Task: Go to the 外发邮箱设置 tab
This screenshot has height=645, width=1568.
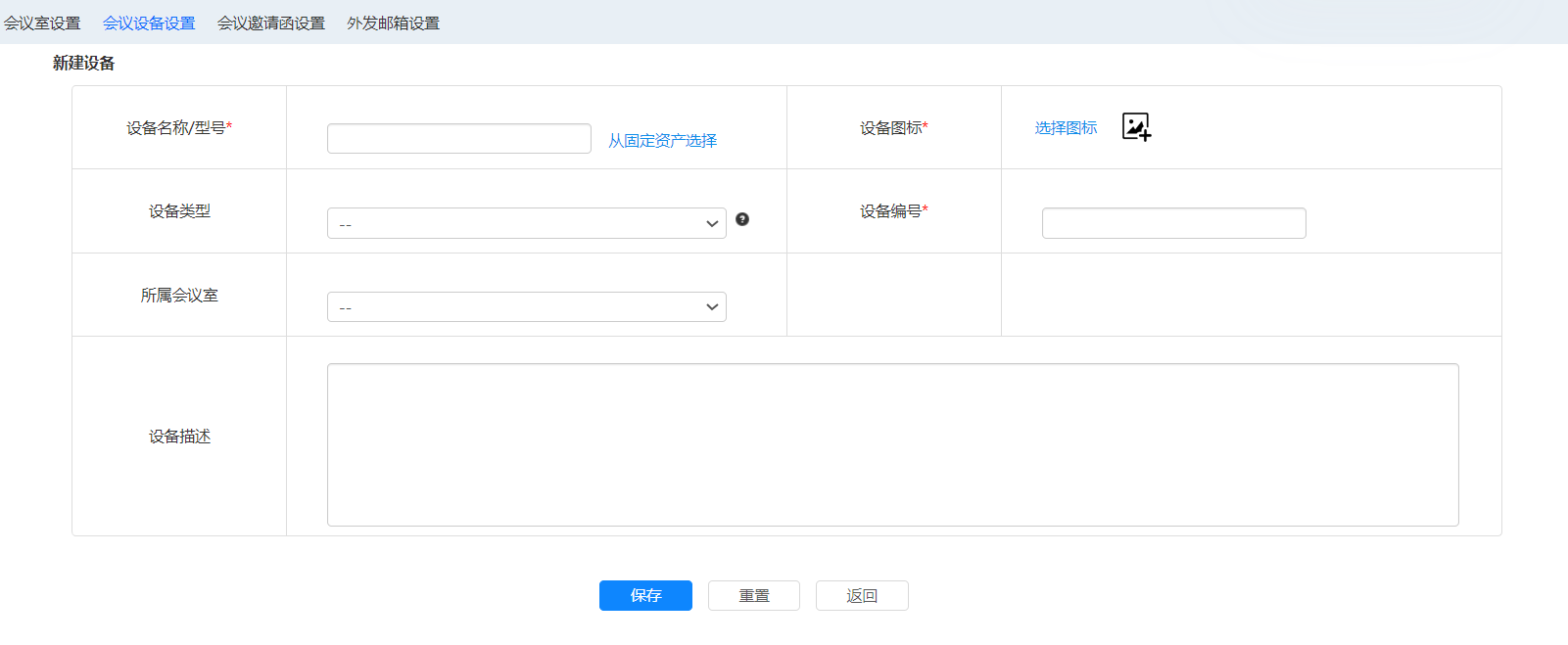Action: [x=393, y=23]
